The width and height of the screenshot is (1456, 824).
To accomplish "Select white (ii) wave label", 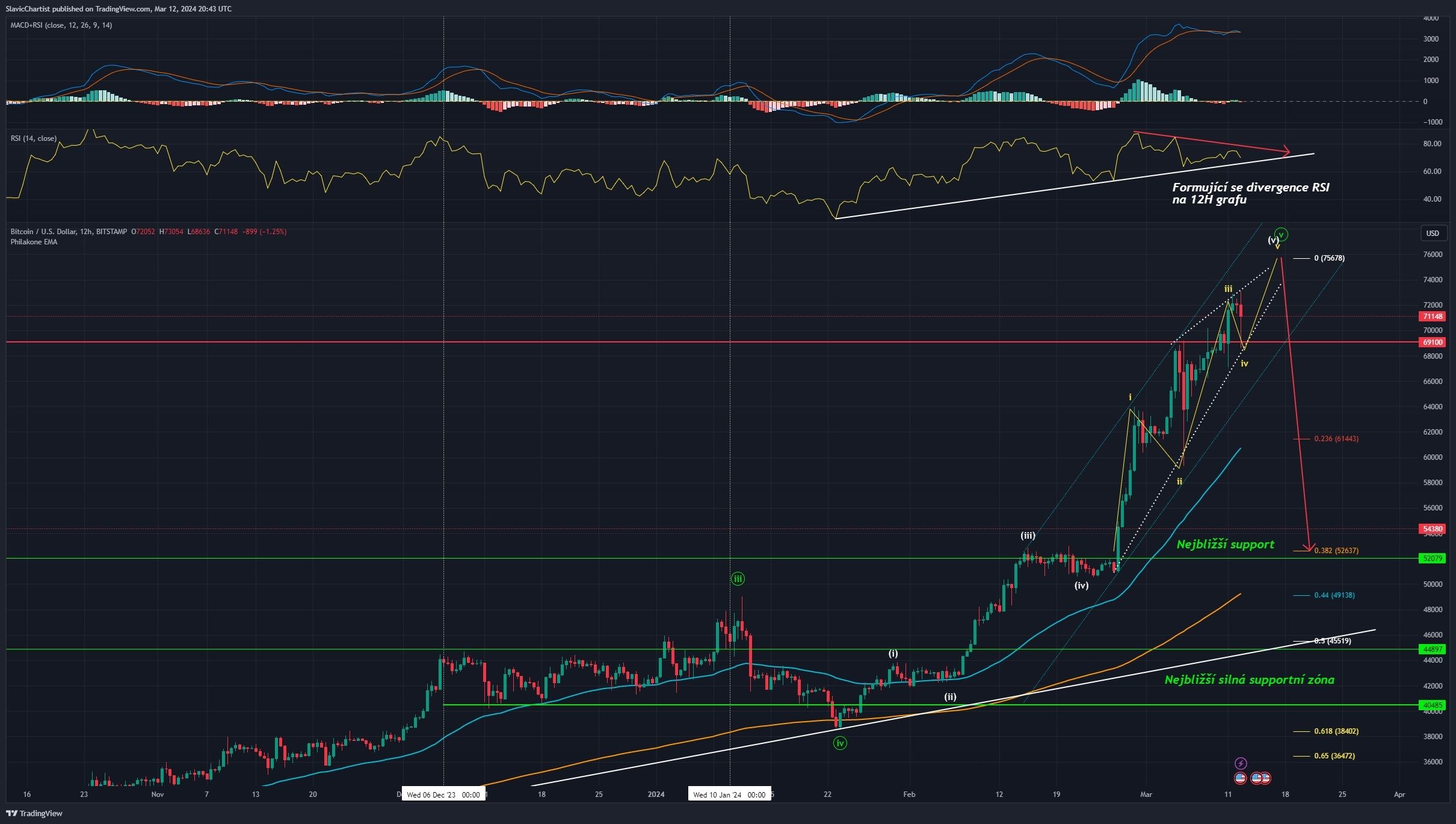I will pos(950,697).
